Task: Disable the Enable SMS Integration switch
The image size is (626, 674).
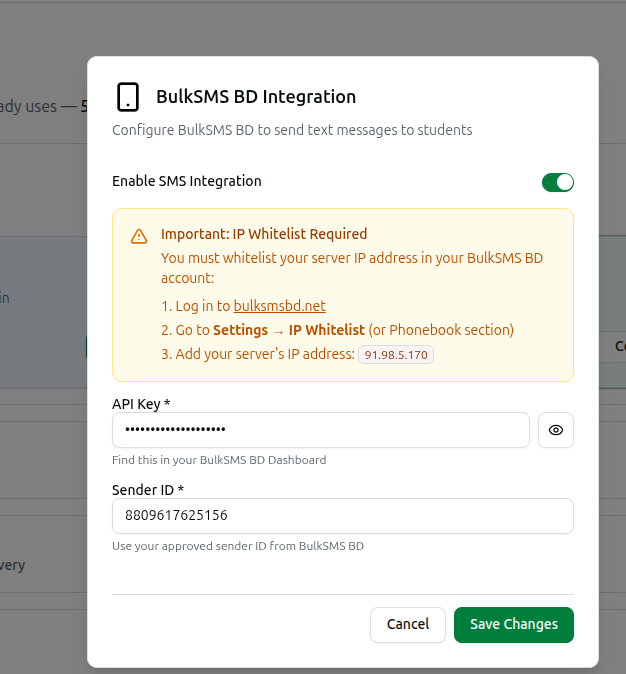Action: (558, 182)
